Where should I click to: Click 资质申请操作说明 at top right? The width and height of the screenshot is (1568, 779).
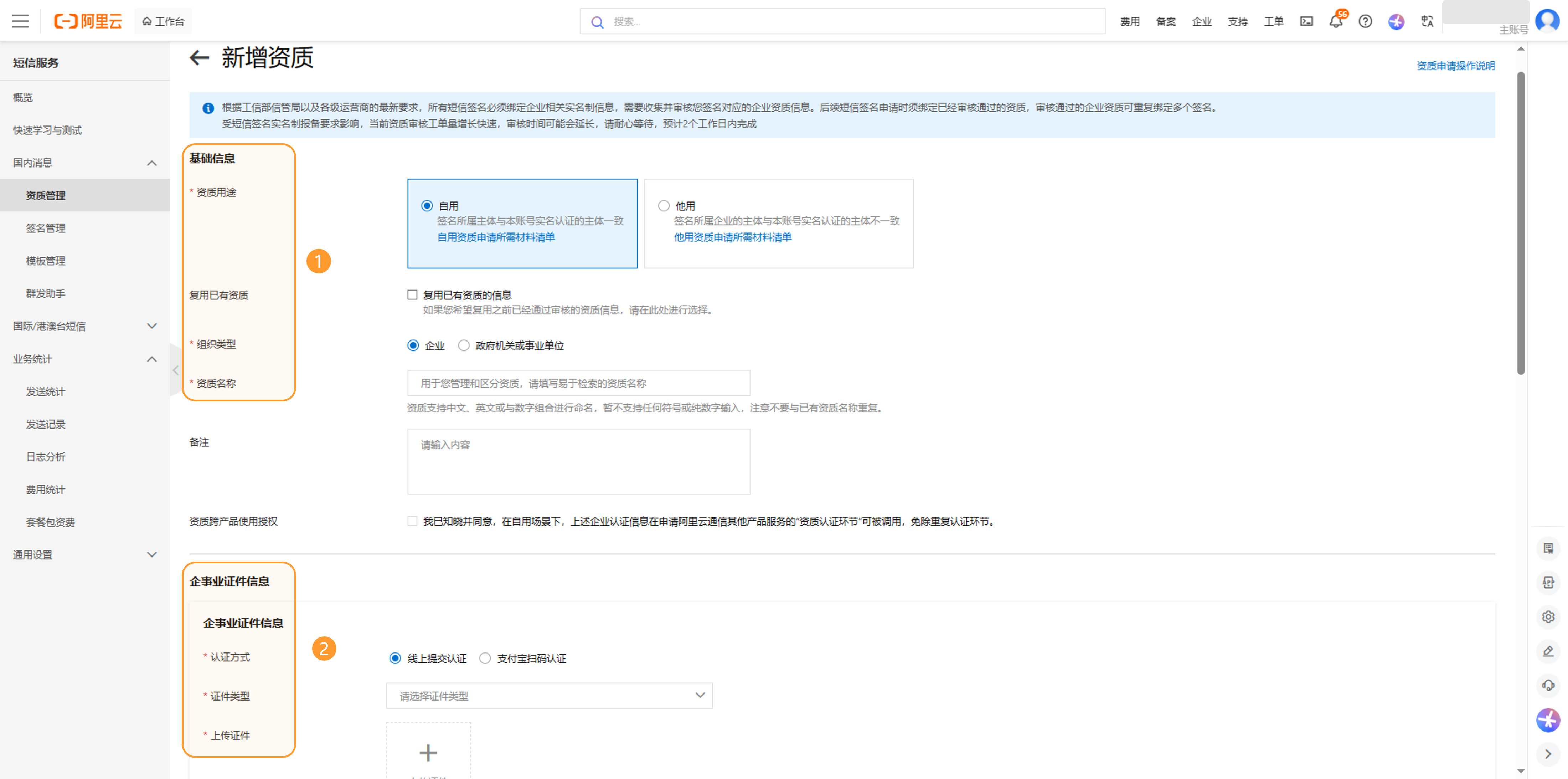pos(1455,65)
